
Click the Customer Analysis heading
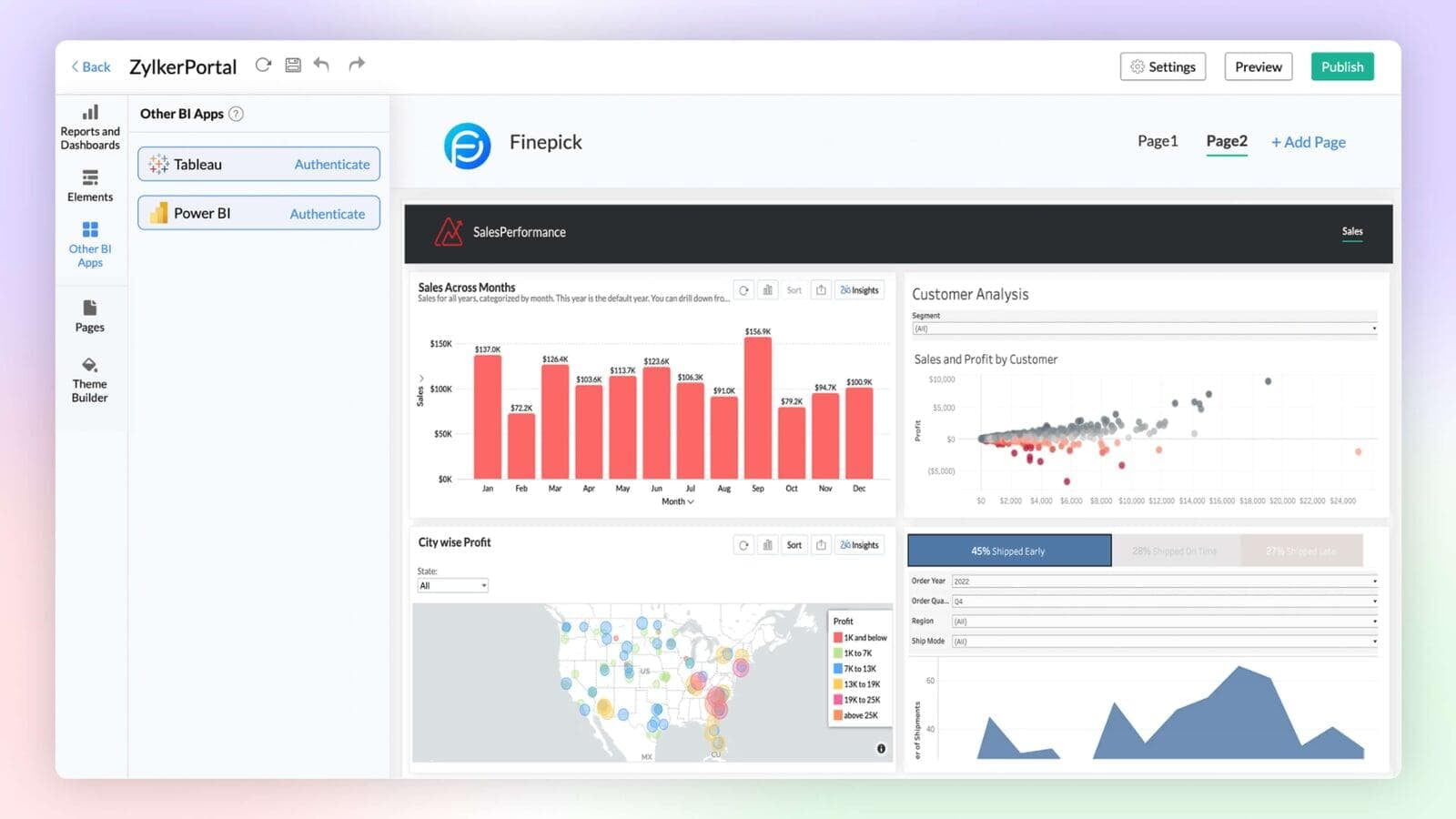[x=970, y=294]
